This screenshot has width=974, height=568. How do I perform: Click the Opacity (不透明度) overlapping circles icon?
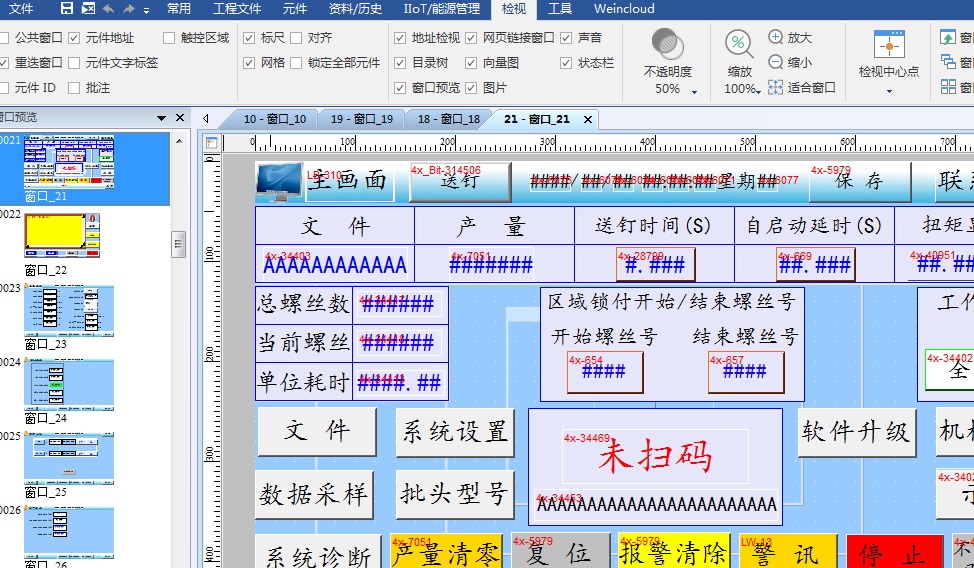(667, 45)
